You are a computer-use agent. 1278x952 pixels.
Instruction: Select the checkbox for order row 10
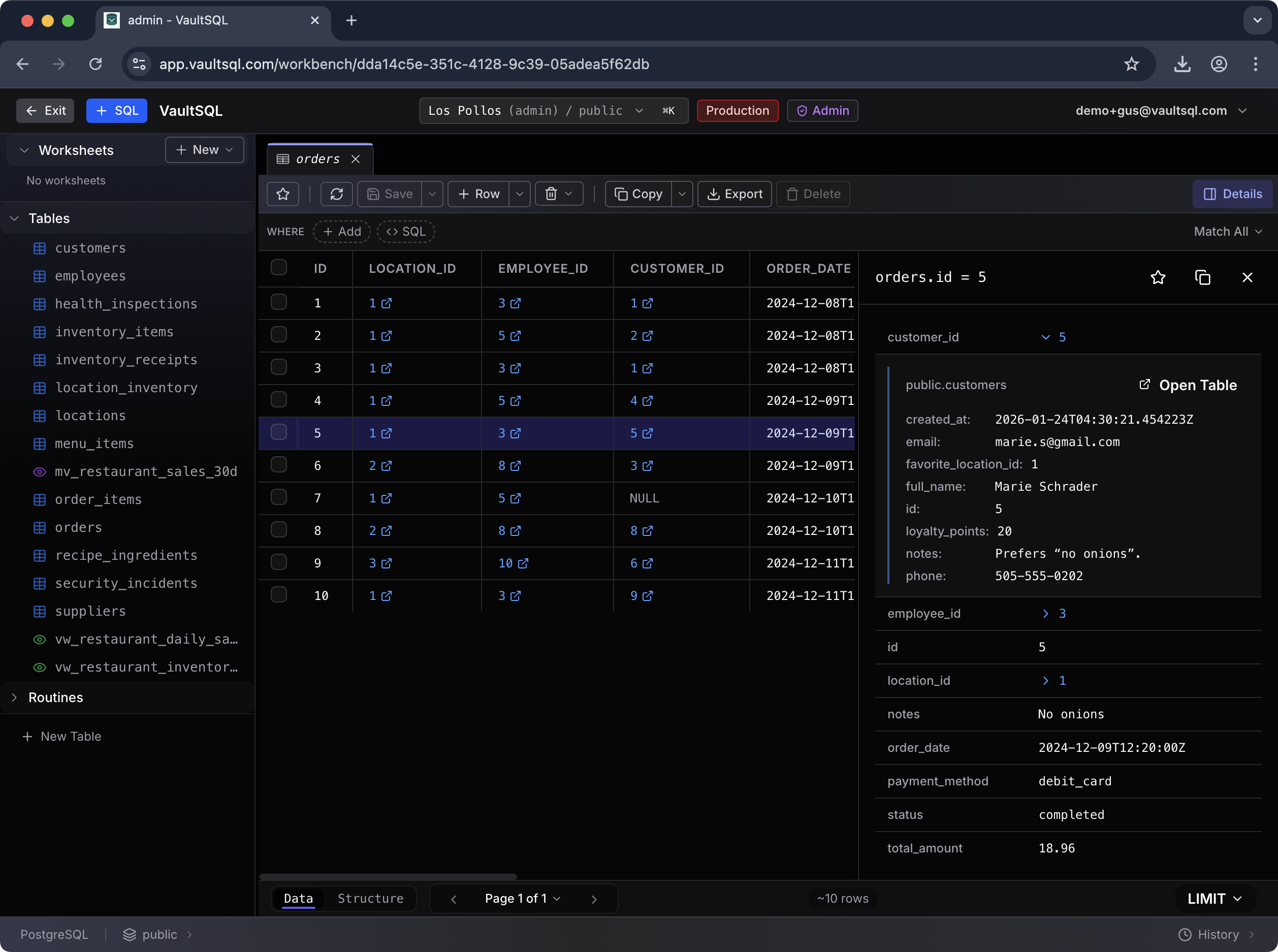tap(279, 595)
